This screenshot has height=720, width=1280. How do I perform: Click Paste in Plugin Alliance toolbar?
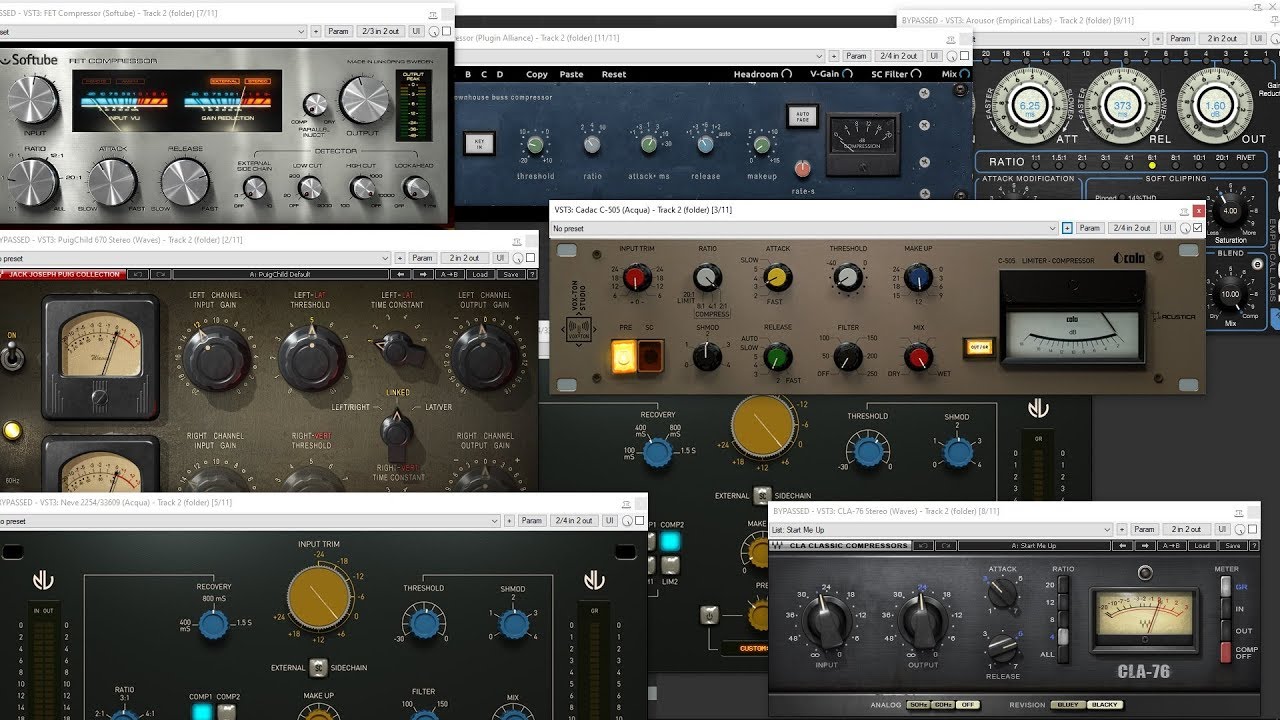572,74
